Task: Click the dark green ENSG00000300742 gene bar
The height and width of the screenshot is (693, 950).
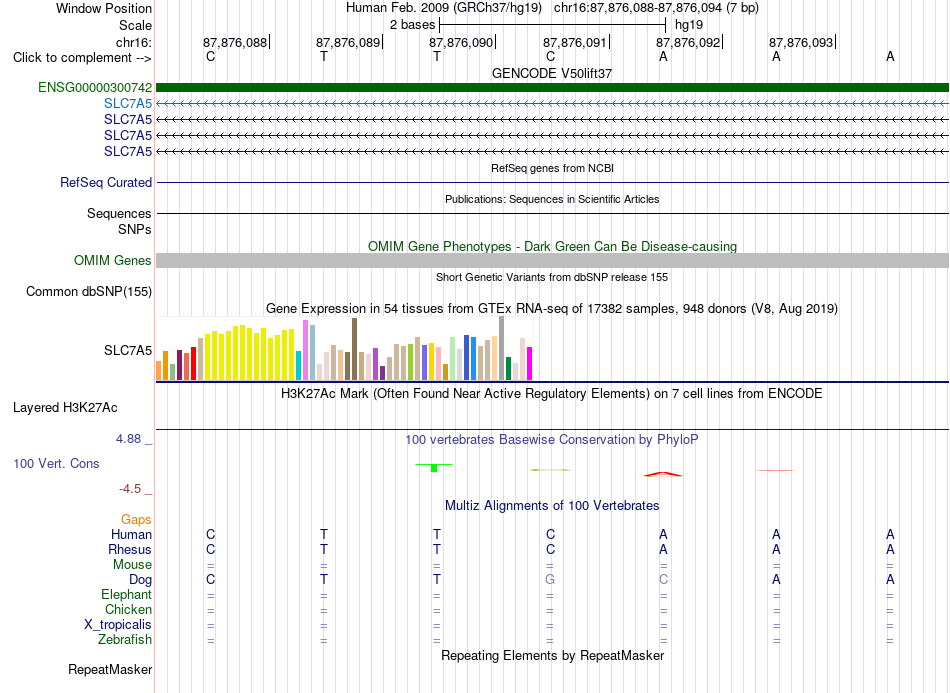Action: [552, 87]
